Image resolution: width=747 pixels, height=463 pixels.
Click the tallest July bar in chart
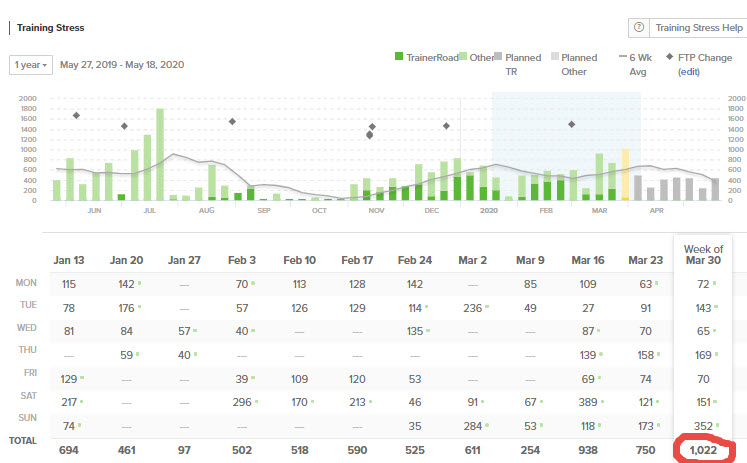(x=160, y=154)
